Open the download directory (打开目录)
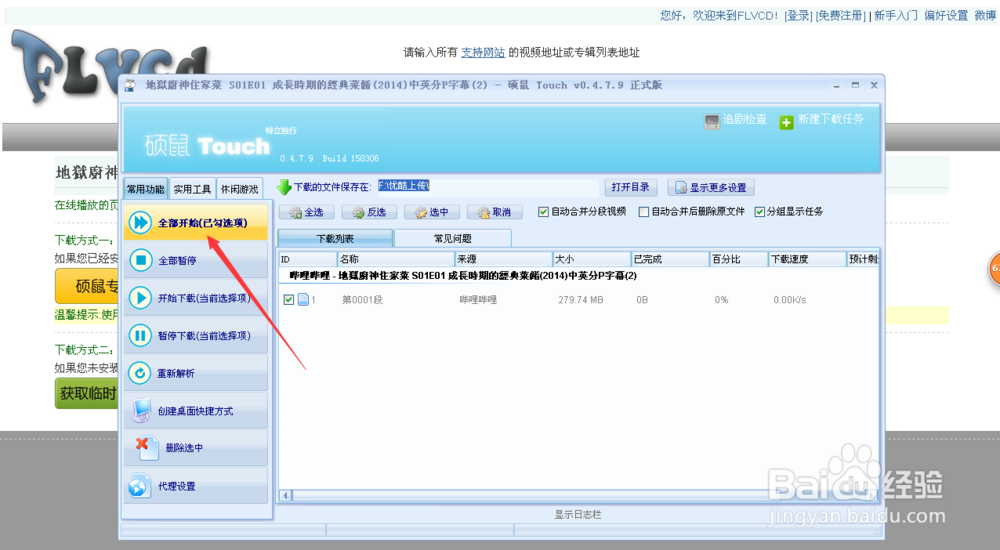1000x550 pixels. click(630, 187)
